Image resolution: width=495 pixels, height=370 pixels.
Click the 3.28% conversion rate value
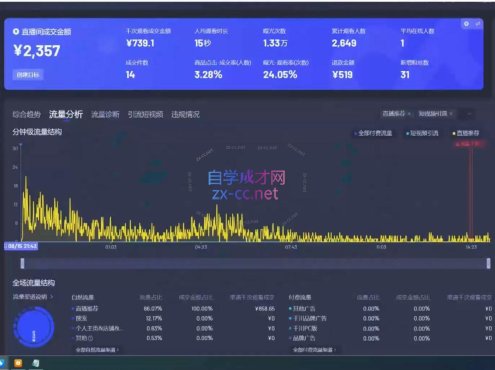click(208, 75)
